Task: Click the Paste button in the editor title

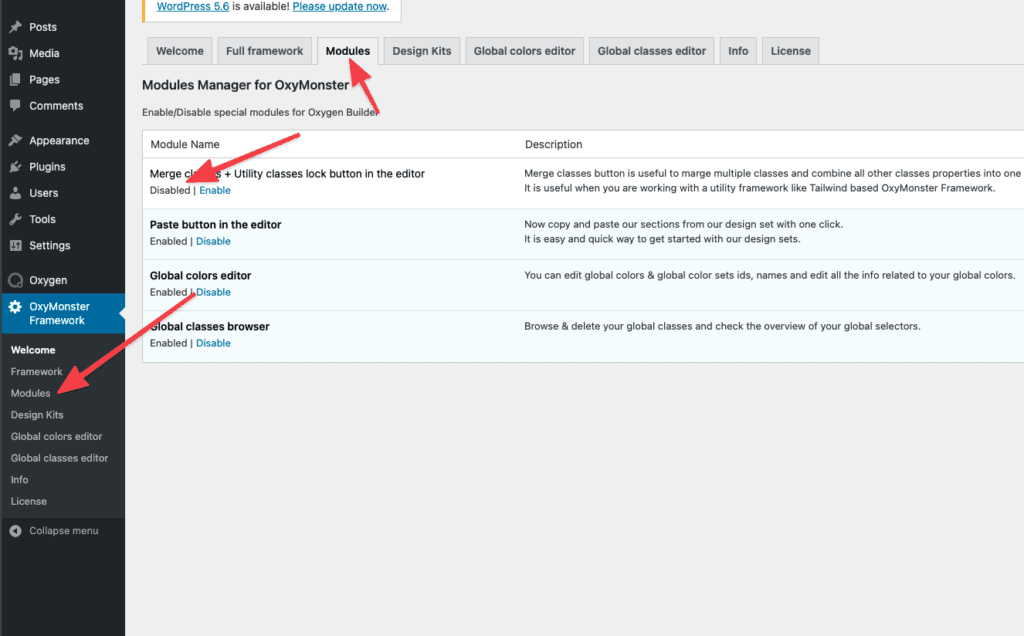Action: pos(216,225)
